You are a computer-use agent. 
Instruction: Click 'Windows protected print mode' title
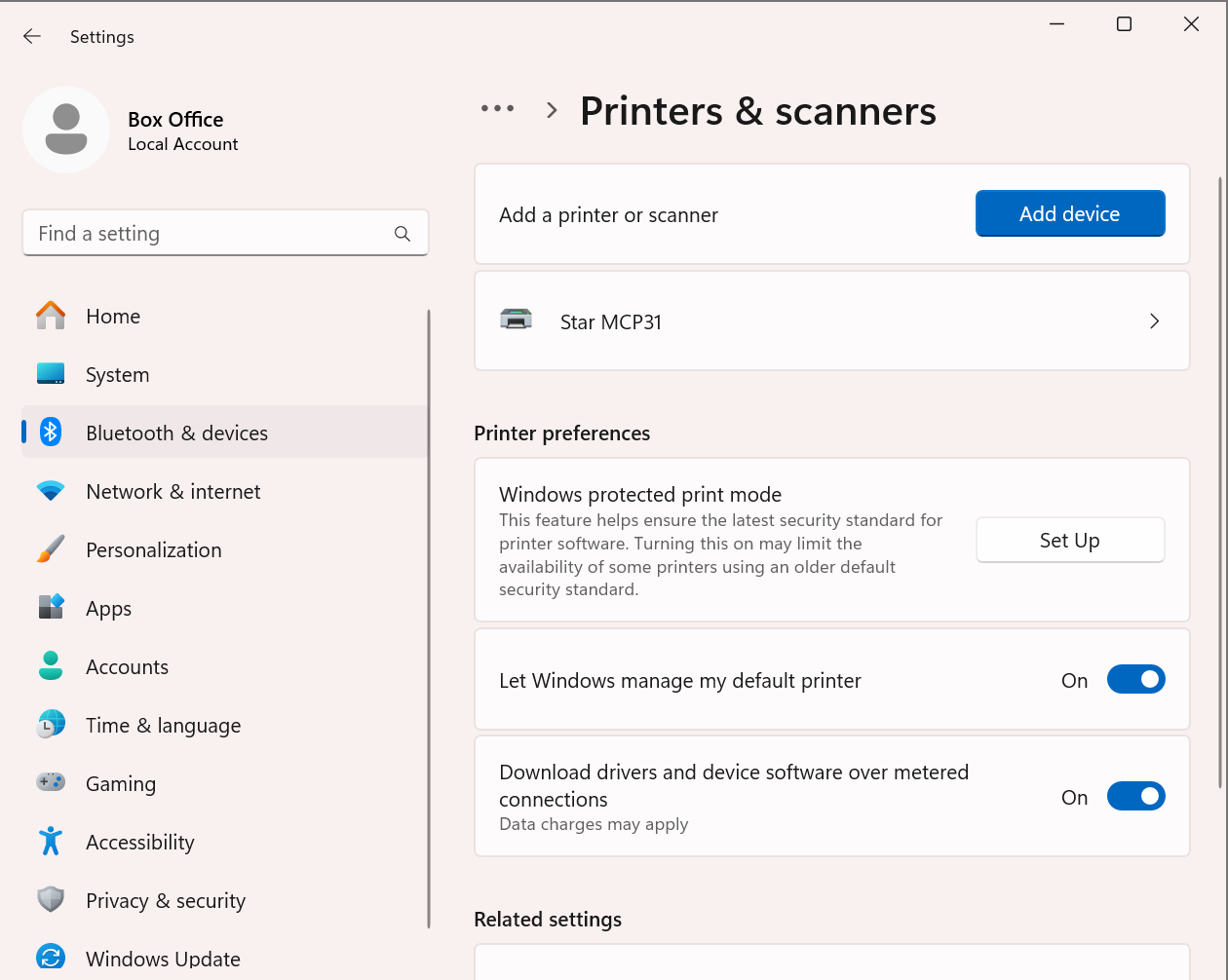[640, 495]
